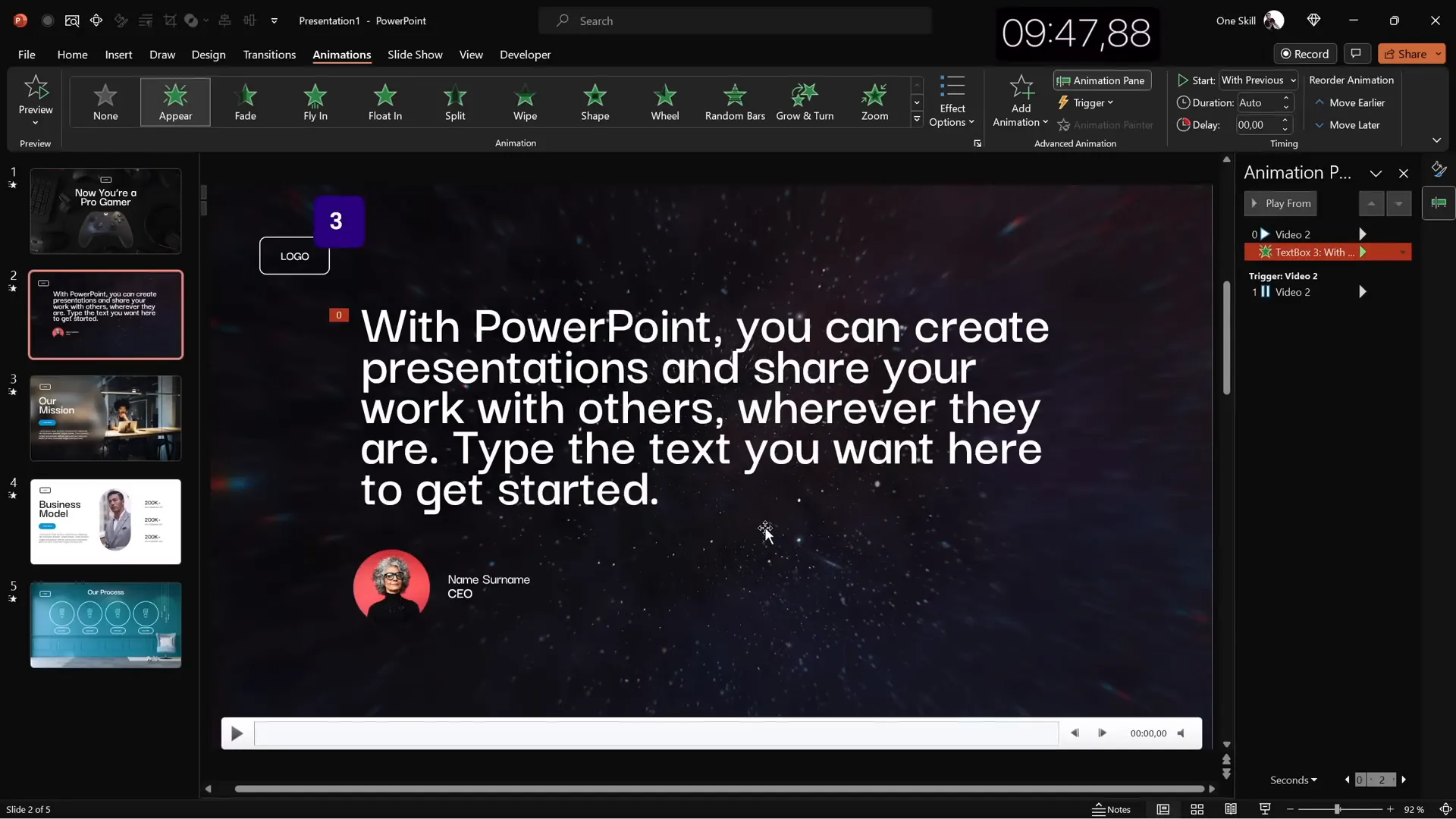Open the Slide Show tab
This screenshot has height=819, width=1456.
(414, 55)
